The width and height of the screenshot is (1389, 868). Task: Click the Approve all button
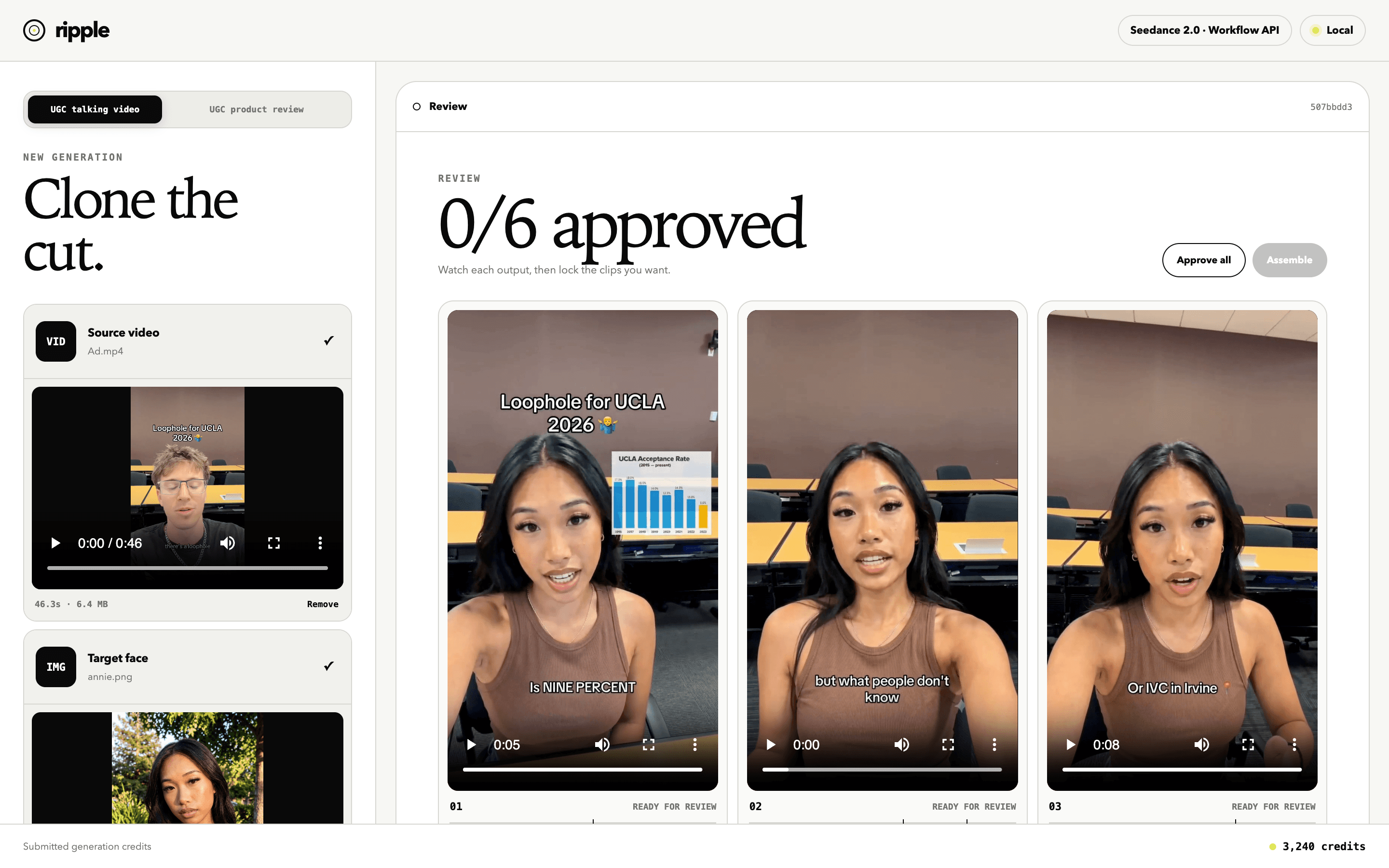1204,260
